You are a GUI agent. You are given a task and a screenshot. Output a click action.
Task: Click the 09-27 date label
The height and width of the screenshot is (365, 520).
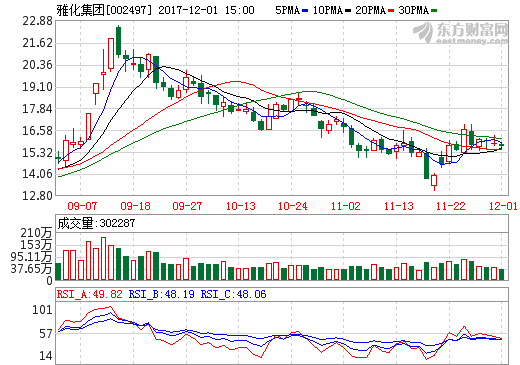[x=187, y=206]
